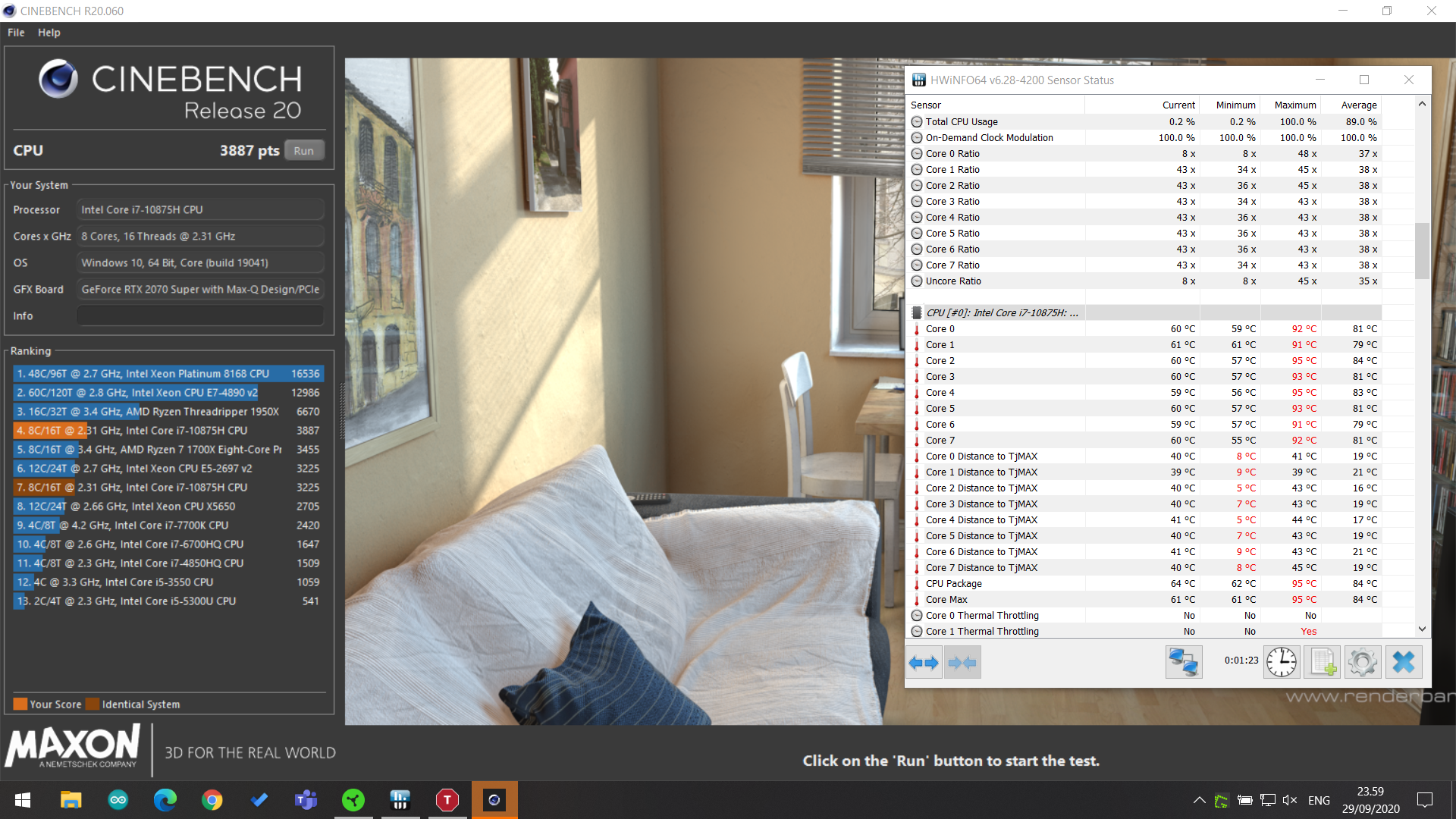1456x819 pixels.
Task: Click the orange Your Score legend swatch
Action: 20,704
